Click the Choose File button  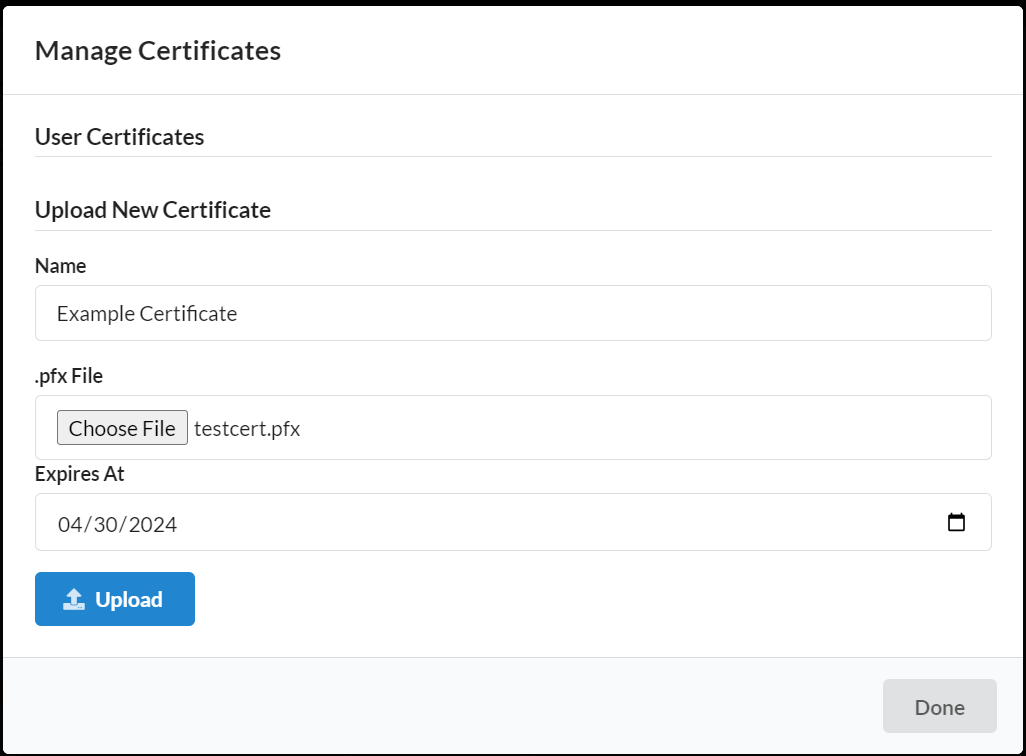point(122,427)
